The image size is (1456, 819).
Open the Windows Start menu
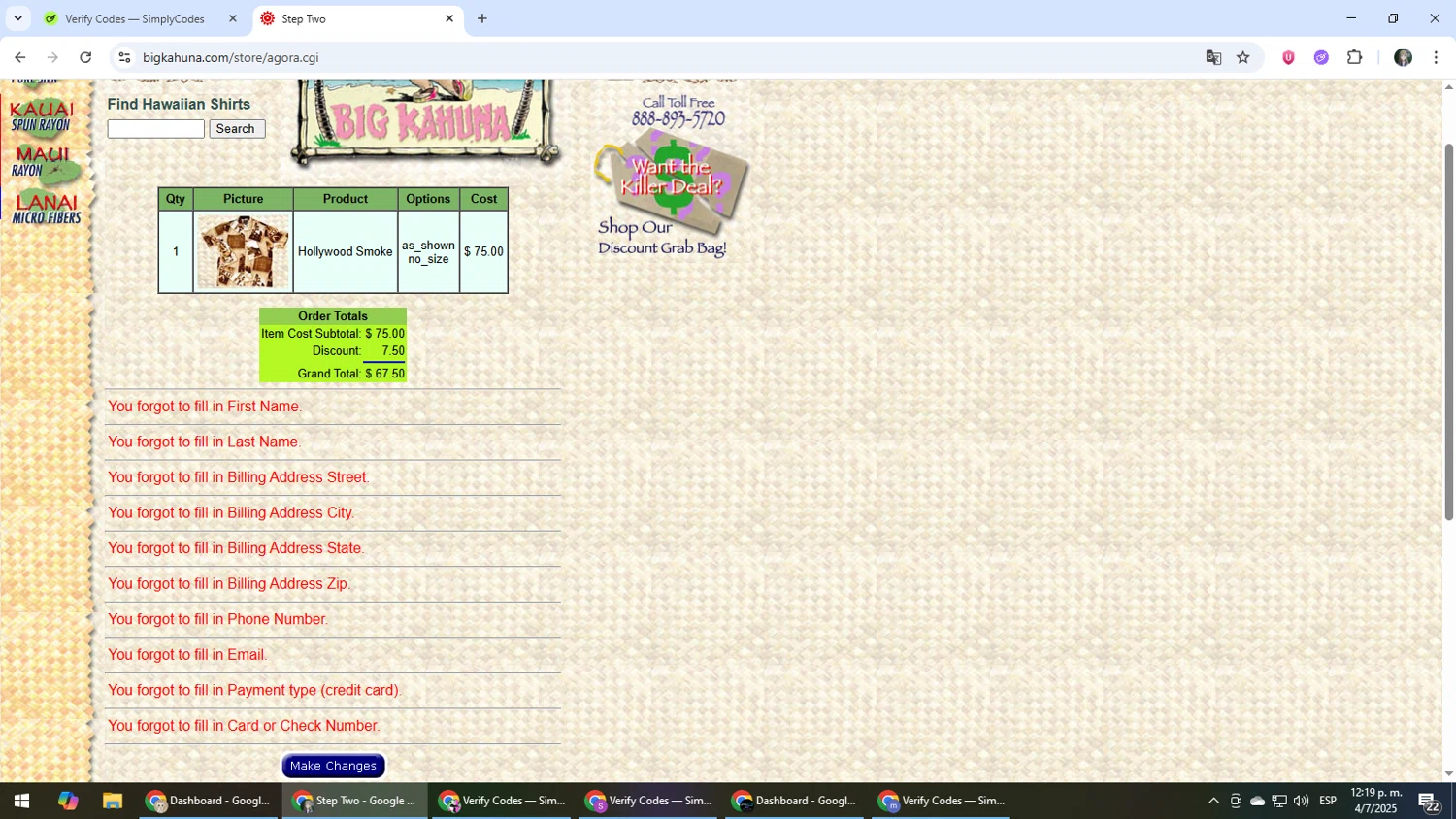click(21, 801)
